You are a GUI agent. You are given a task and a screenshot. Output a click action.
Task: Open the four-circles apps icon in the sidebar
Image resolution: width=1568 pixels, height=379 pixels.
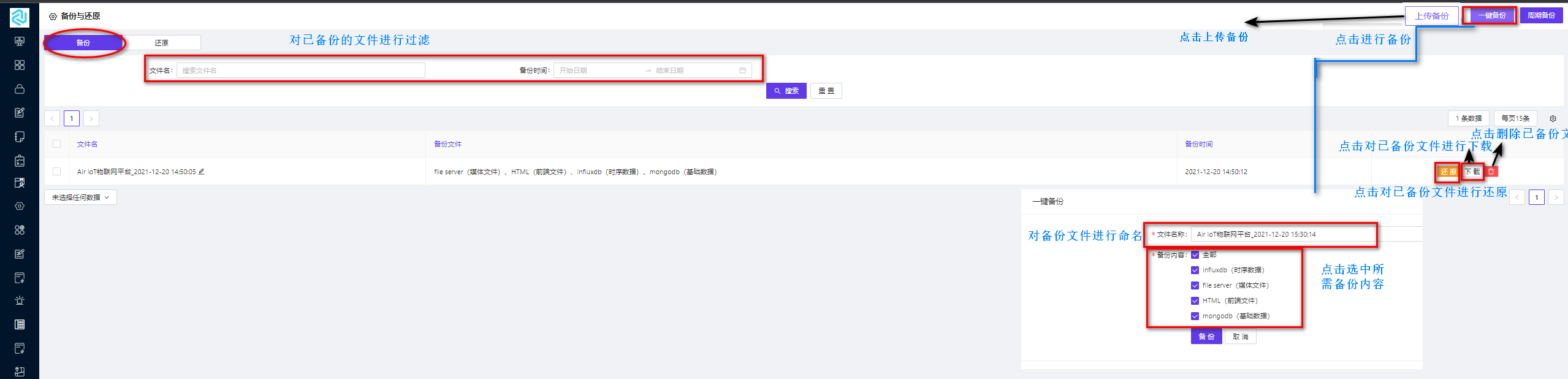pos(20,230)
